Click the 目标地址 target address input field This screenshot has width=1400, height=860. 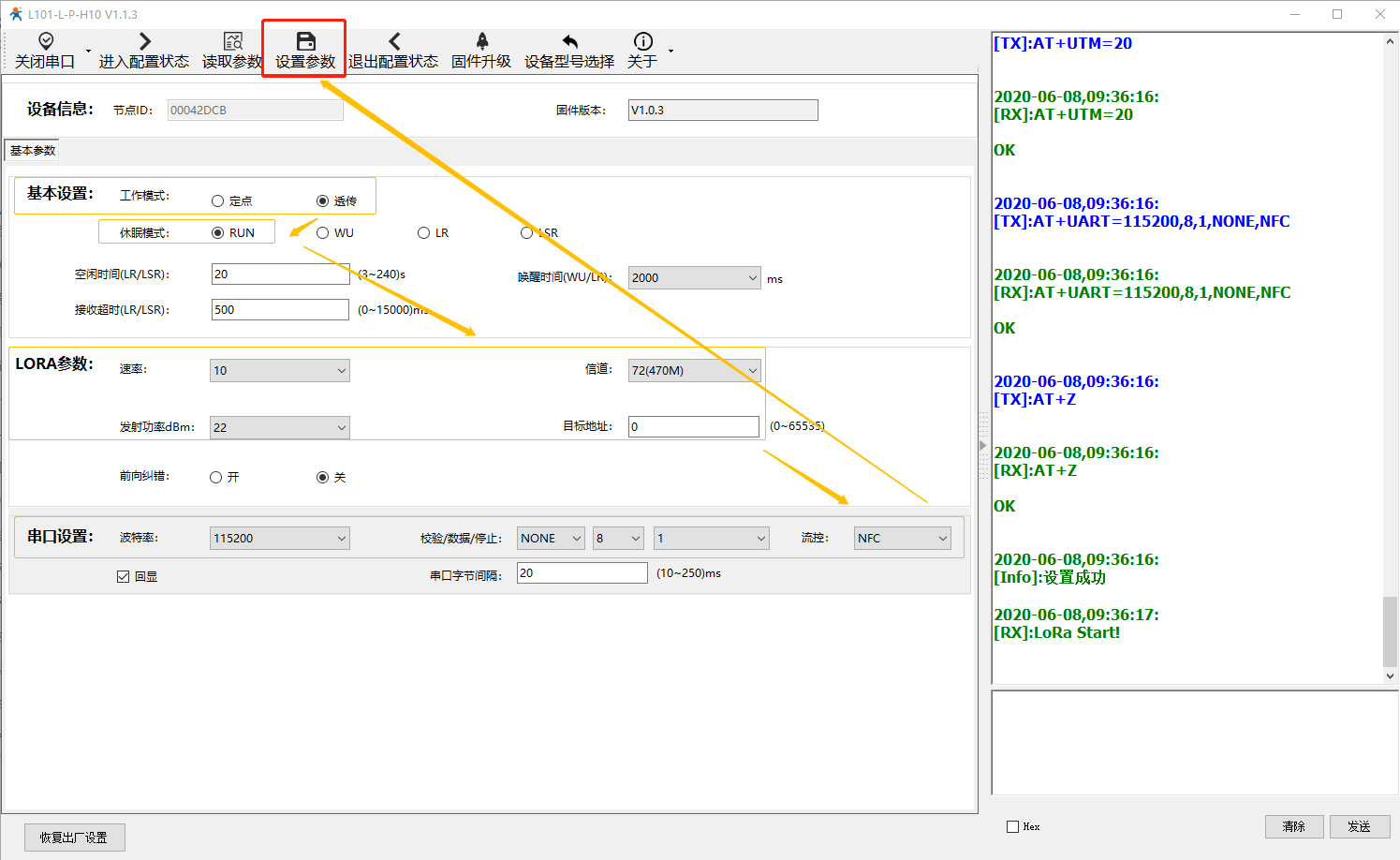click(693, 427)
